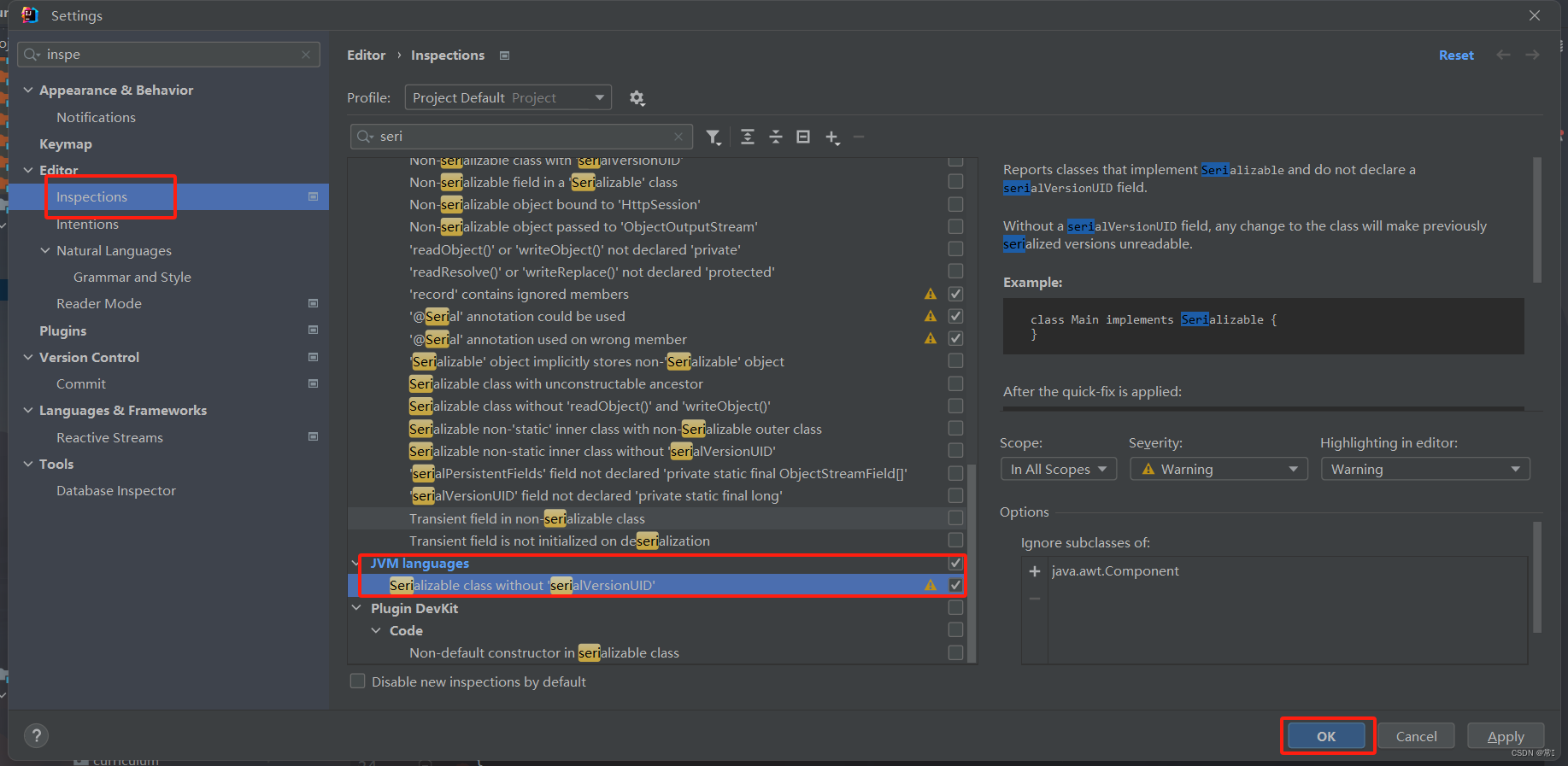Click the Expand All inspections icon
The height and width of the screenshot is (766, 1568).
click(x=748, y=137)
